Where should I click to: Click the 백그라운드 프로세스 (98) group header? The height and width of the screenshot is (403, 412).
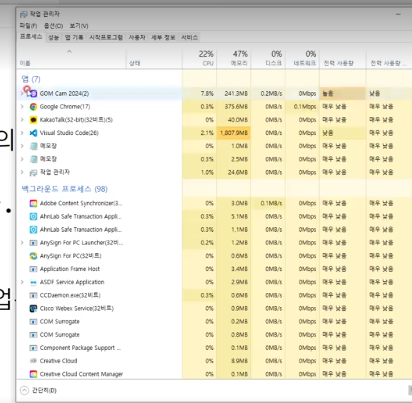[65, 189]
